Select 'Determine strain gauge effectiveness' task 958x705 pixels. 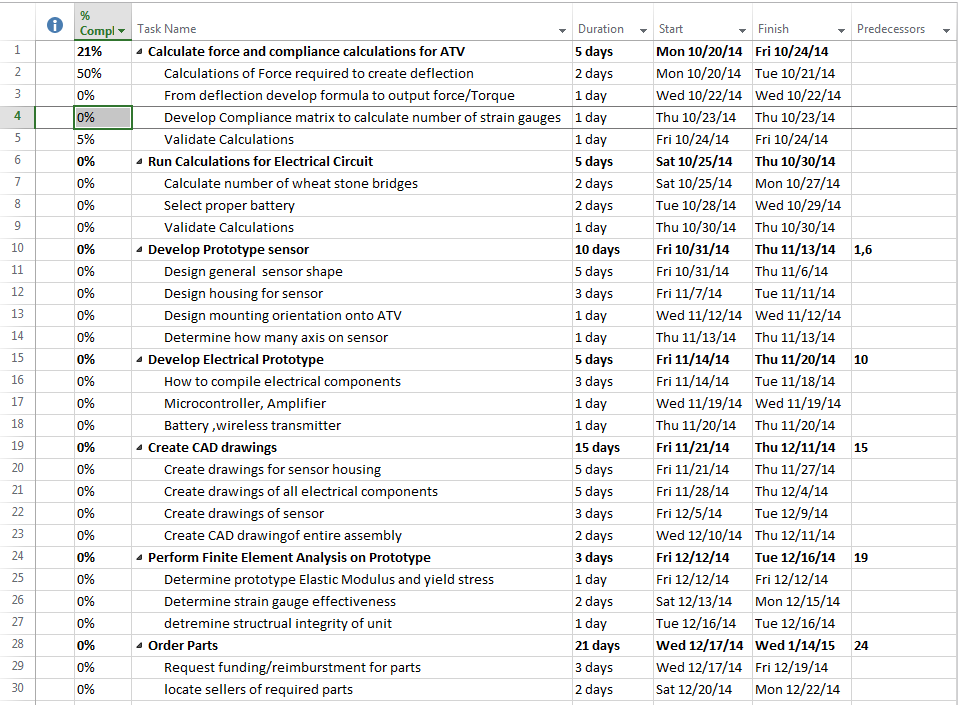coord(280,601)
